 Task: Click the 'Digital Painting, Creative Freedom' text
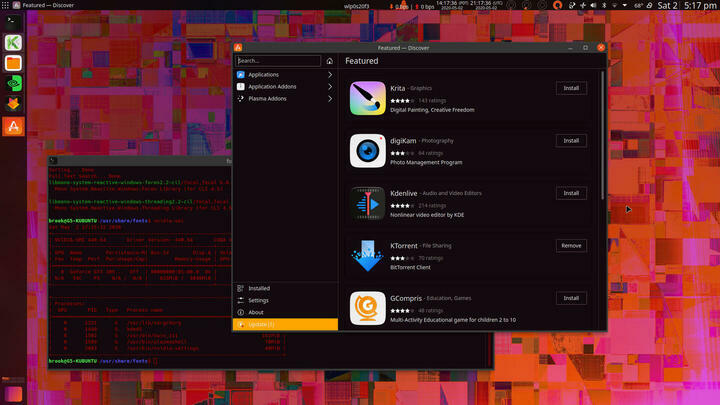[432, 110]
